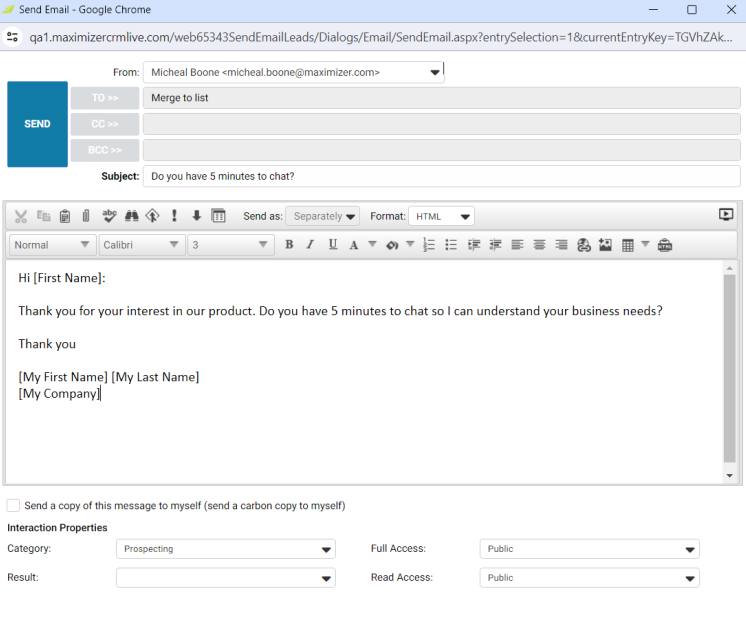Click the message body scrollbar down arrow

pyautogui.click(x=729, y=476)
